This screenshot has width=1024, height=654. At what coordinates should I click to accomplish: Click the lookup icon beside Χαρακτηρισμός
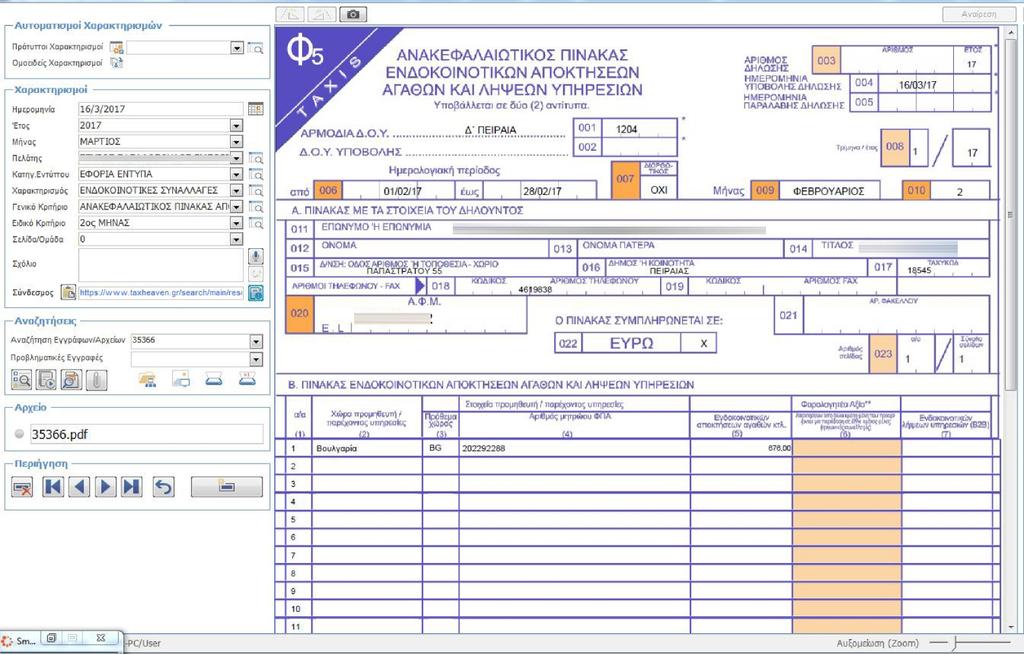pyautogui.click(x=255, y=191)
